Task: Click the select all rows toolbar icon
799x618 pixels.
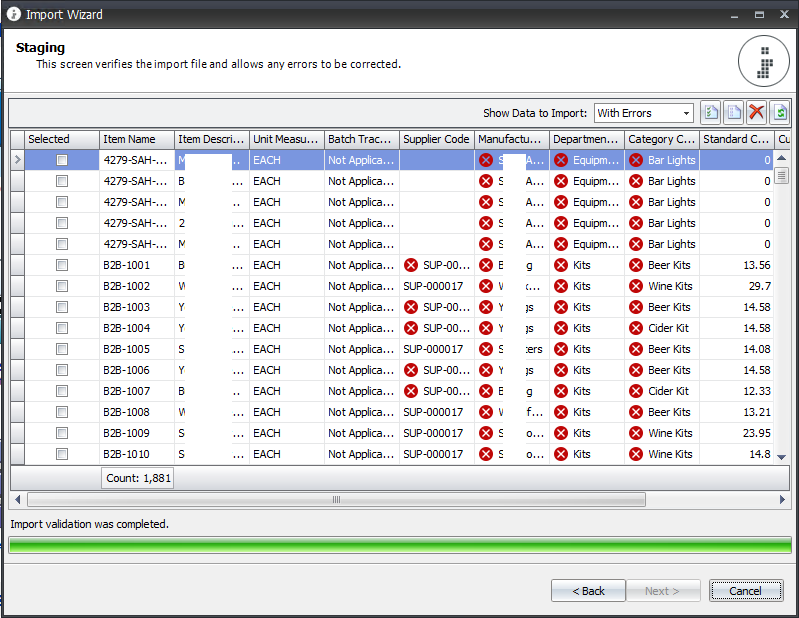Action: pyautogui.click(x=711, y=113)
